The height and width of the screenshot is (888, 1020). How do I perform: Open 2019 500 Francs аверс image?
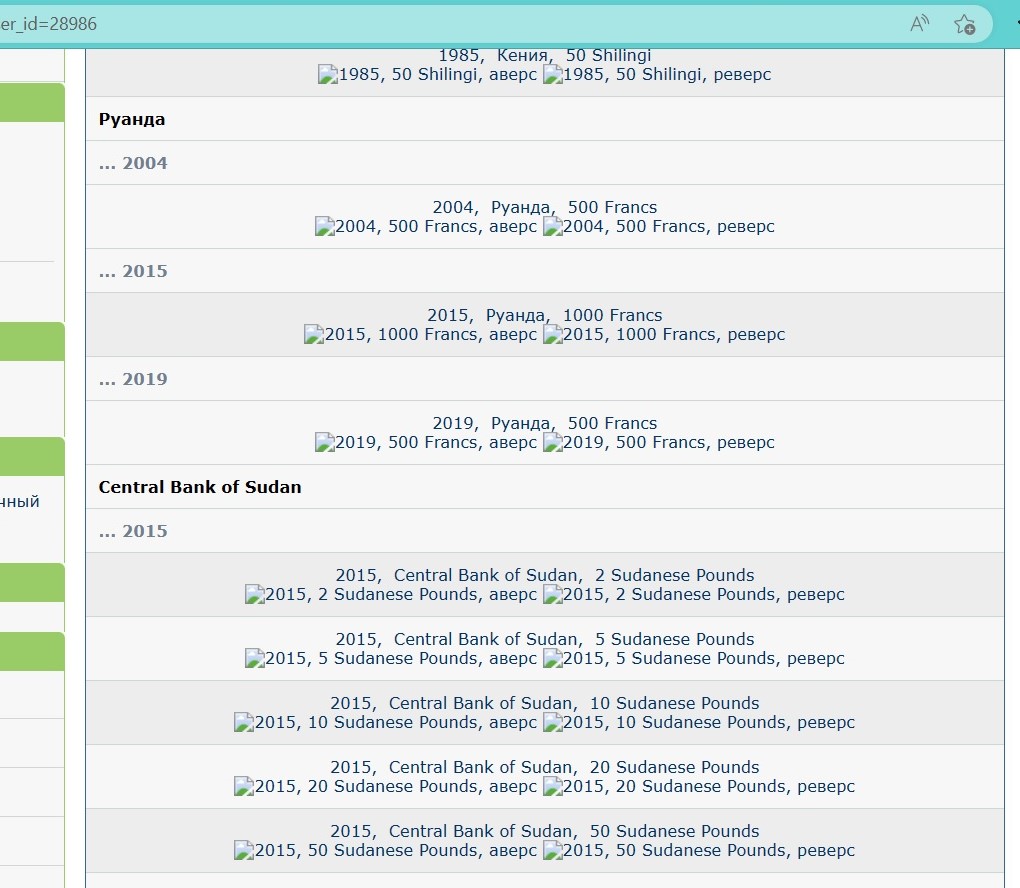pos(425,443)
